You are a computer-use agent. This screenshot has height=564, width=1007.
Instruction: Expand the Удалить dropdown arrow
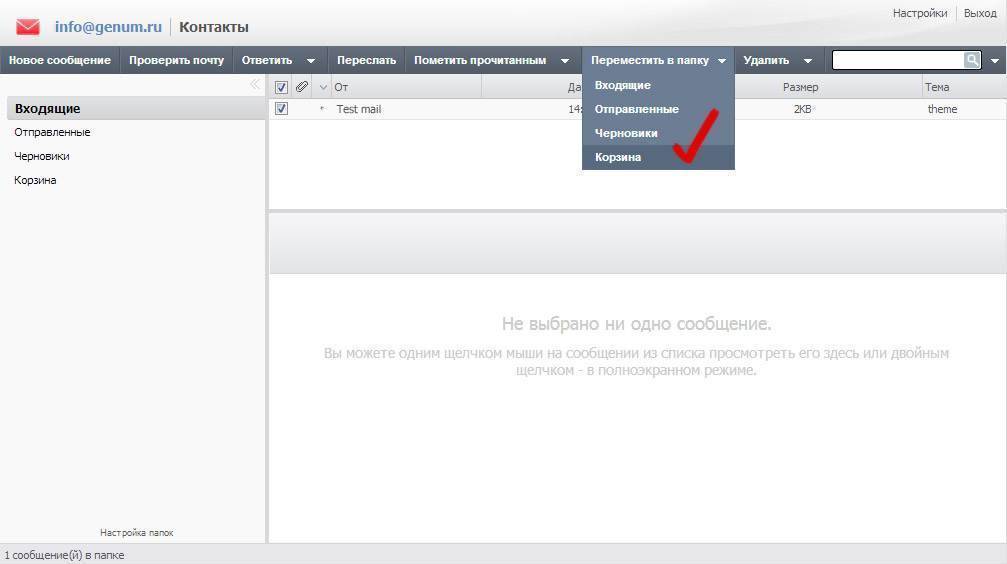coord(808,61)
